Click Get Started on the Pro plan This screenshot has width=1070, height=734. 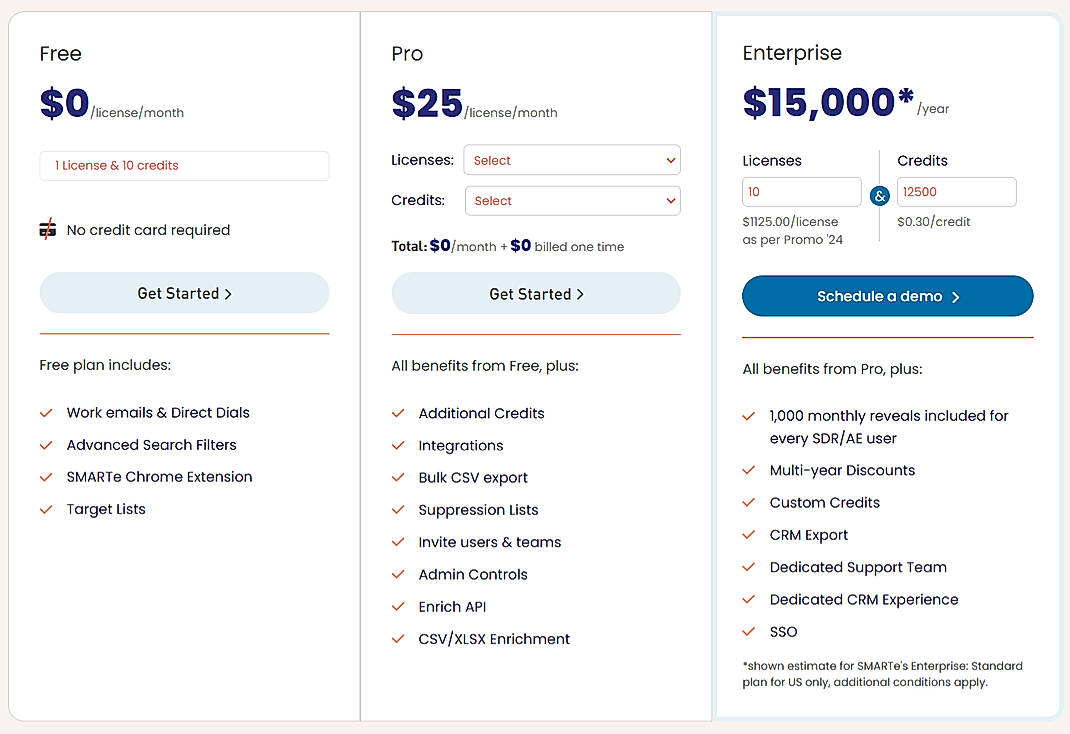pos(536,292)
